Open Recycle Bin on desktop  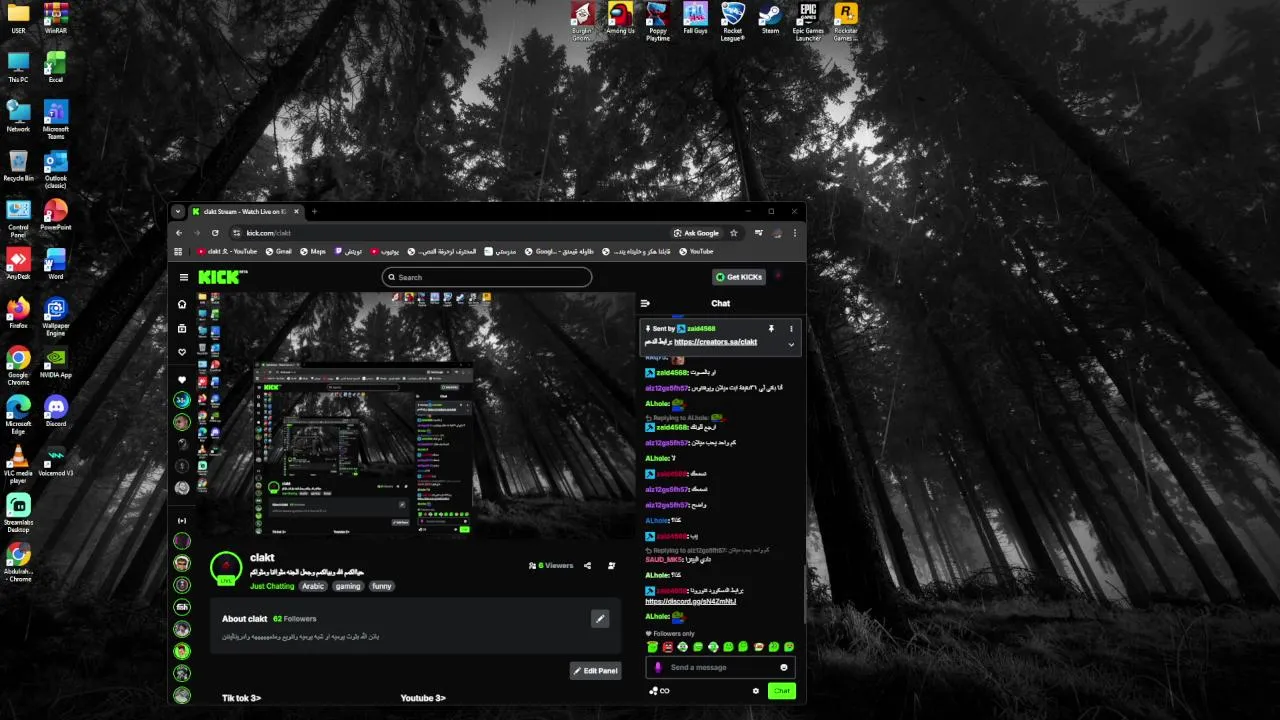click(18, 166)
